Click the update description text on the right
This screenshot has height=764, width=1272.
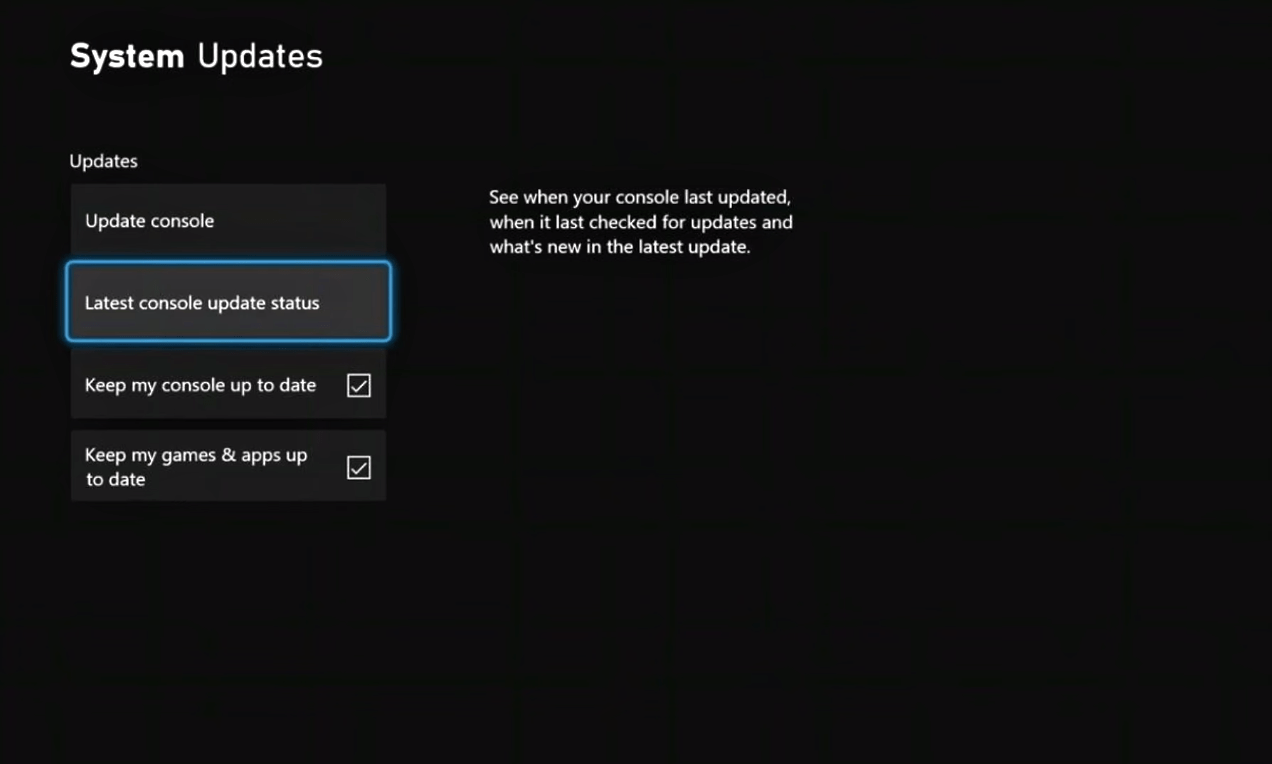point(641,222)
